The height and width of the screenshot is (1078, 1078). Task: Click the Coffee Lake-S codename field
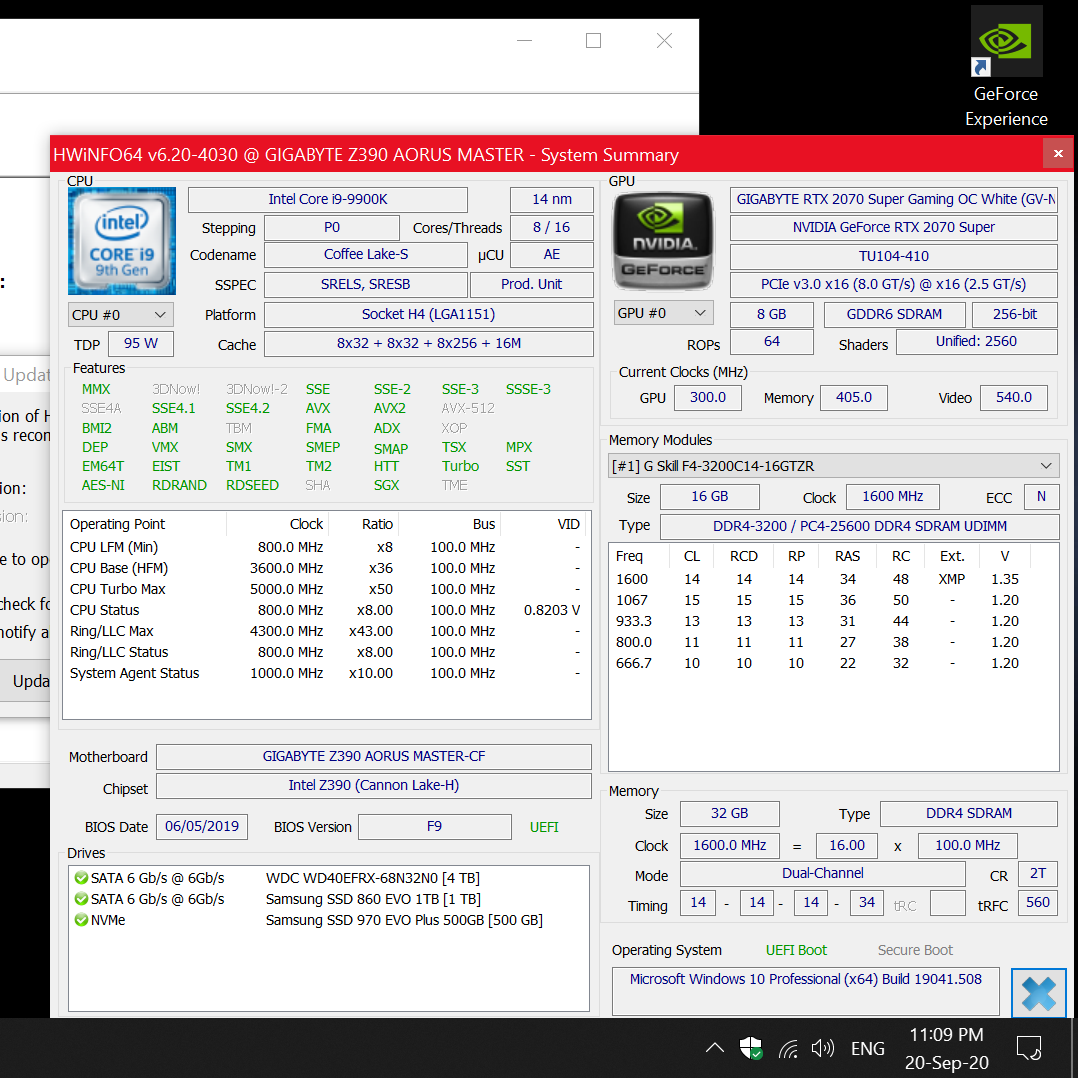point(366,254)
